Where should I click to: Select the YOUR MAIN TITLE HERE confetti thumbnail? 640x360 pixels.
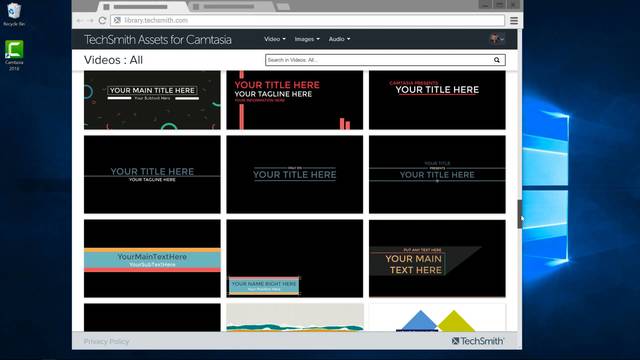pyautogui.click(x=152, y=100)
